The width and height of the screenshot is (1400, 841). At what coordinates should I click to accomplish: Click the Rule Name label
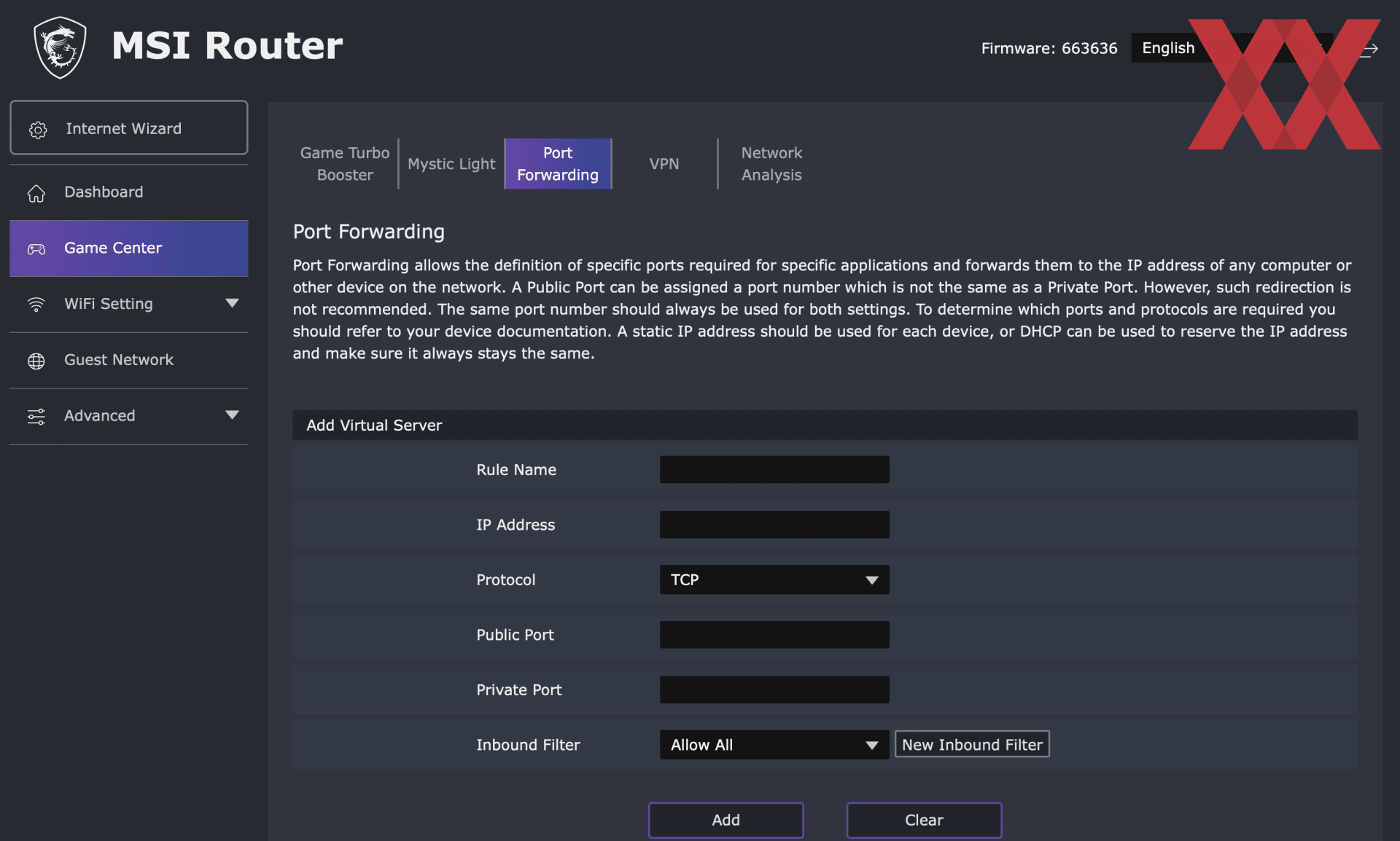516,469
